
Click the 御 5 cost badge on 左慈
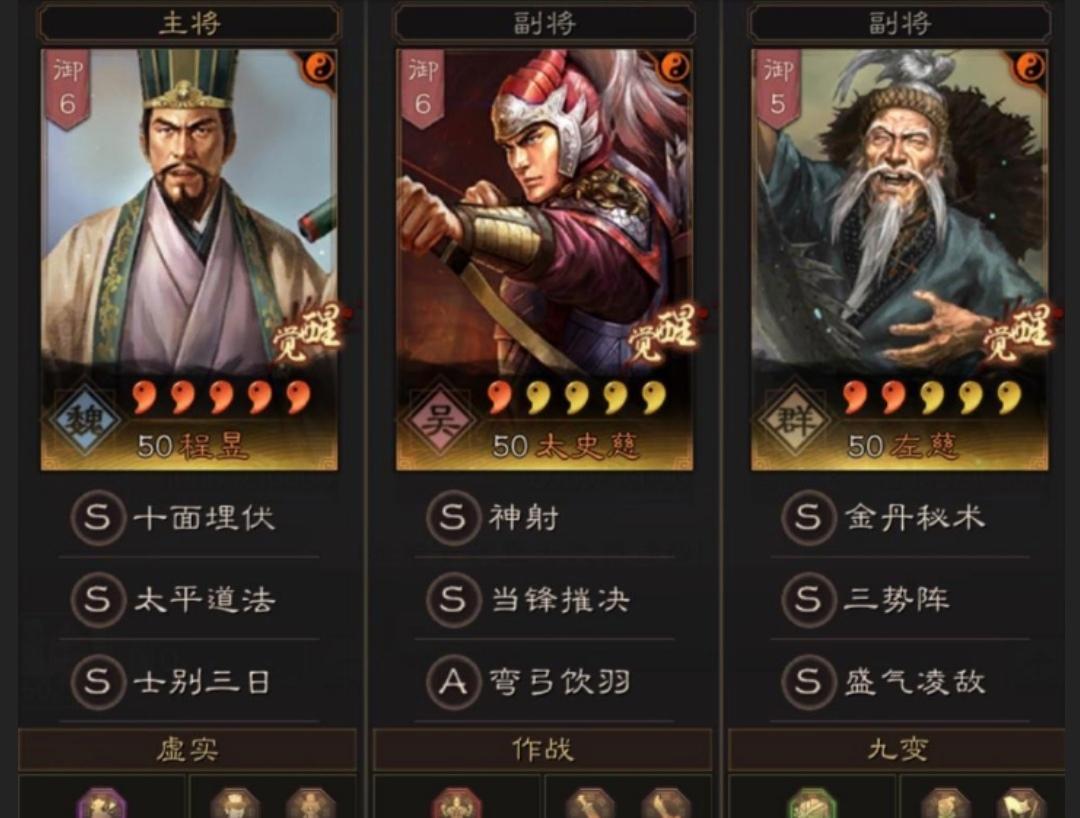[x=778, y=89]
